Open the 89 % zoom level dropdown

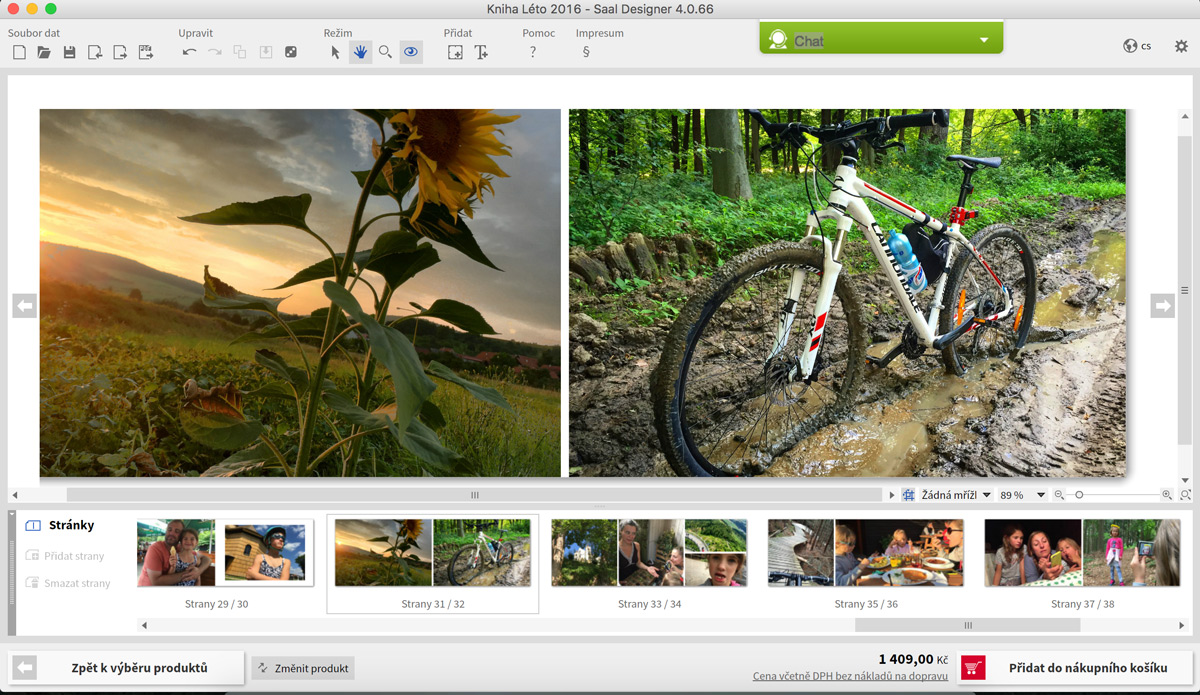(x=1022, y=495)
